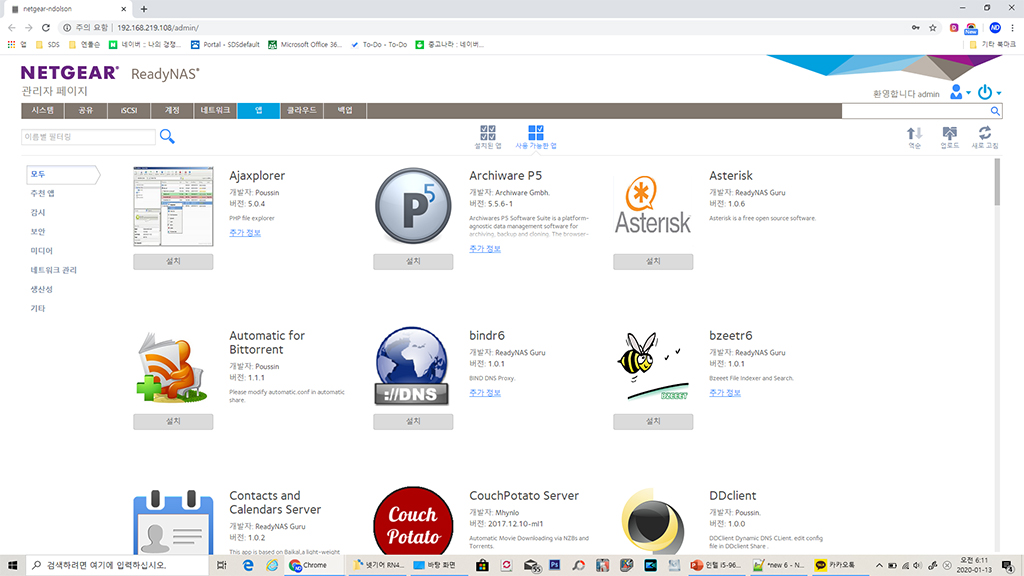Click the NETGEAR logo

(x=70, y=72)
